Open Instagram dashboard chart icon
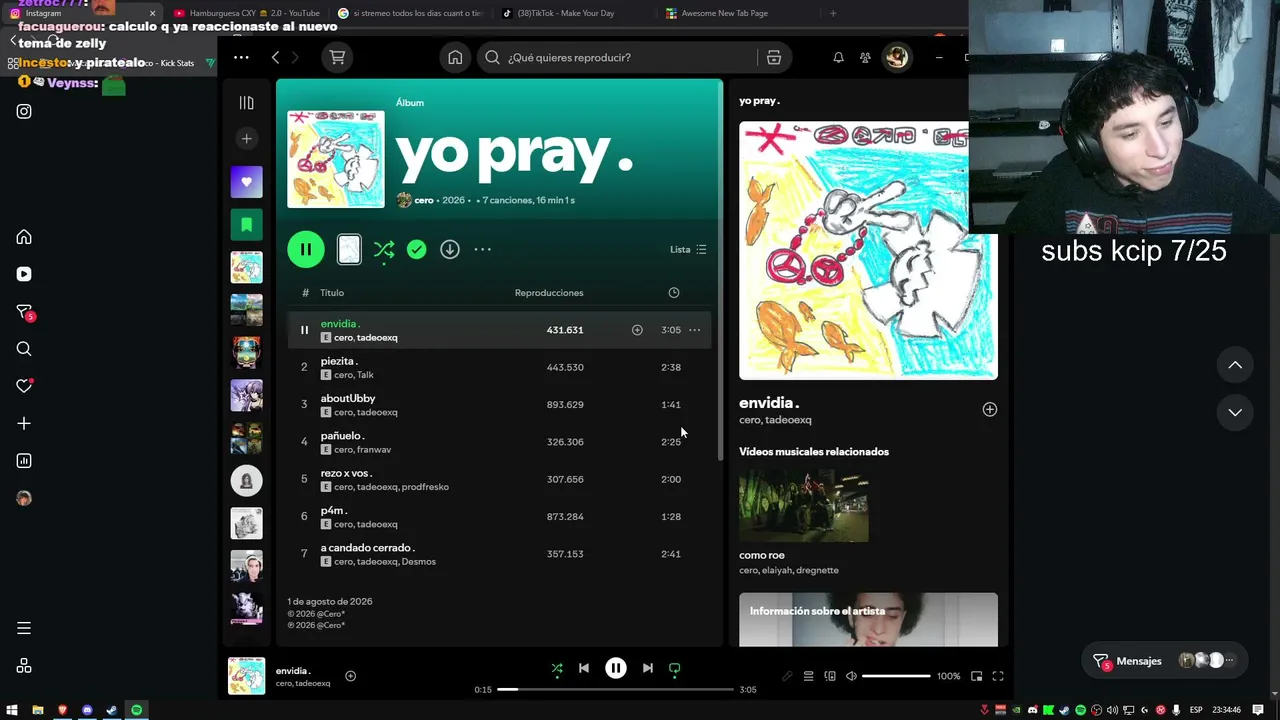 point(24,461)
